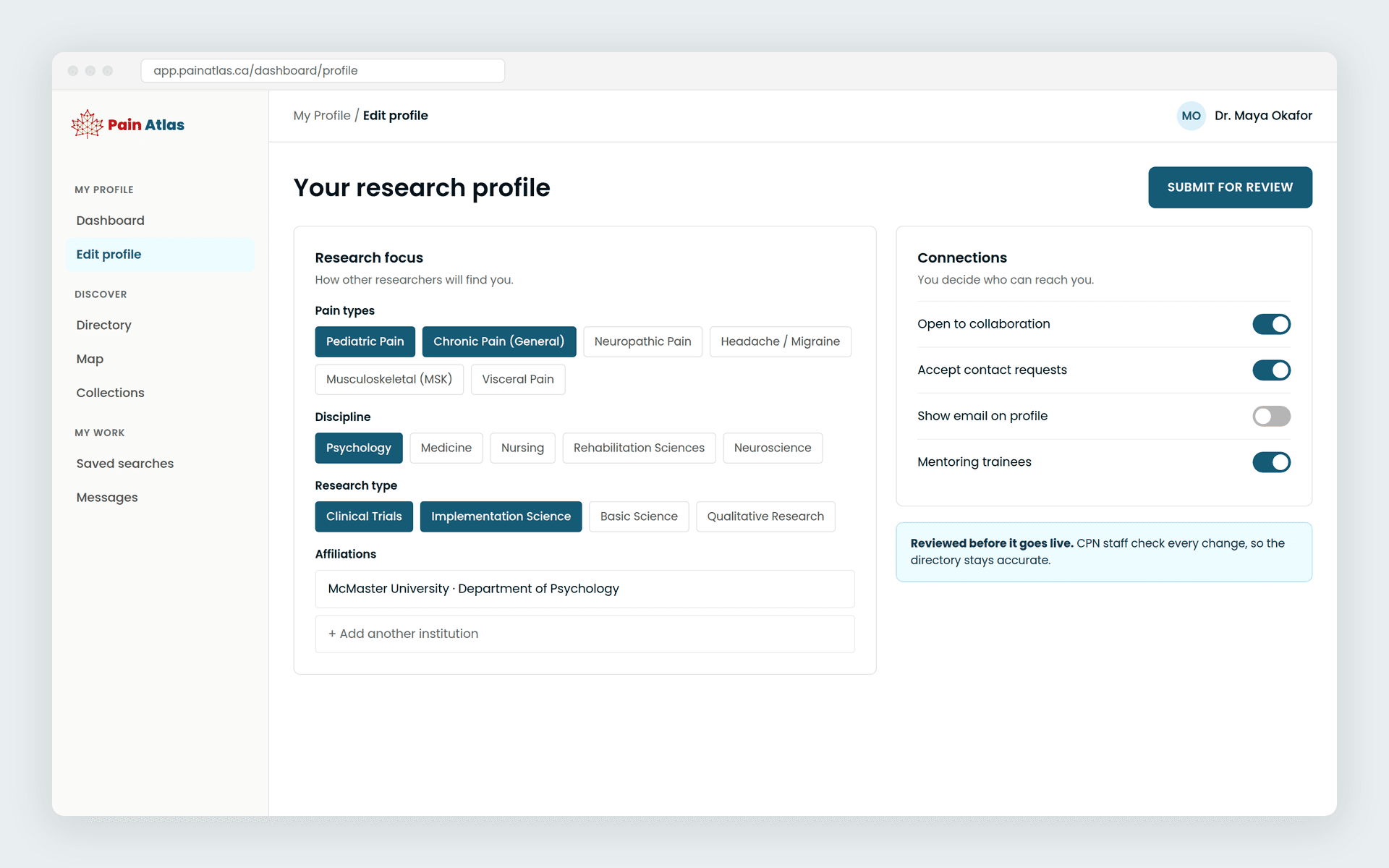Click McMaster University affiliation field
The height and width of the screenshot is (868, 1389).
[x=585, y=589]
